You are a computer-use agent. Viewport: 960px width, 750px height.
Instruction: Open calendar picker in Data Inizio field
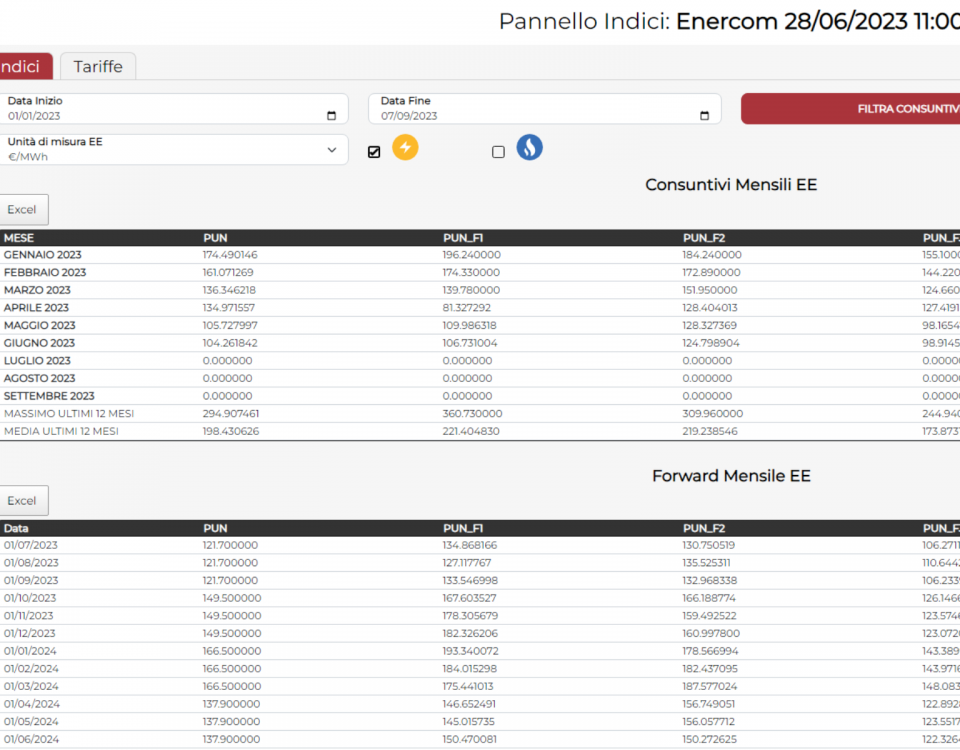point(332,116)
